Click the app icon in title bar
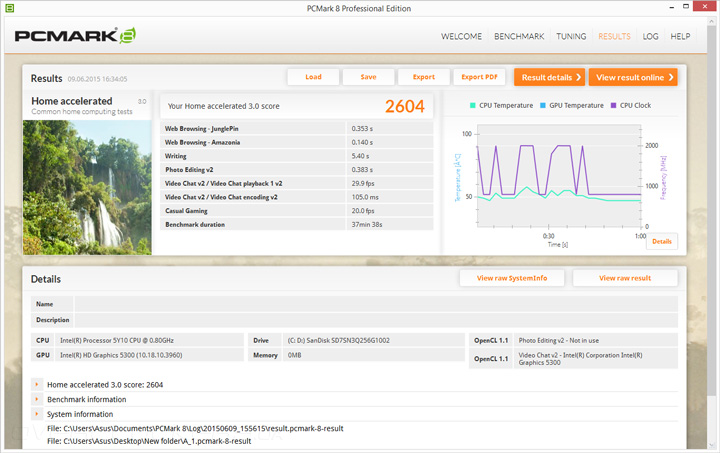The image size is (720, 453). 9,8
